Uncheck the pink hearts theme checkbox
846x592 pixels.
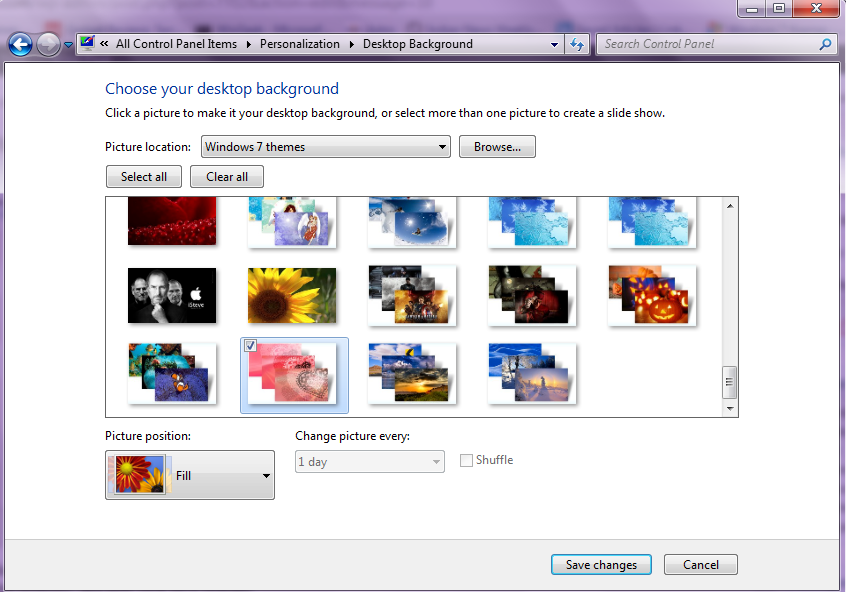click(x=250, y=345)
